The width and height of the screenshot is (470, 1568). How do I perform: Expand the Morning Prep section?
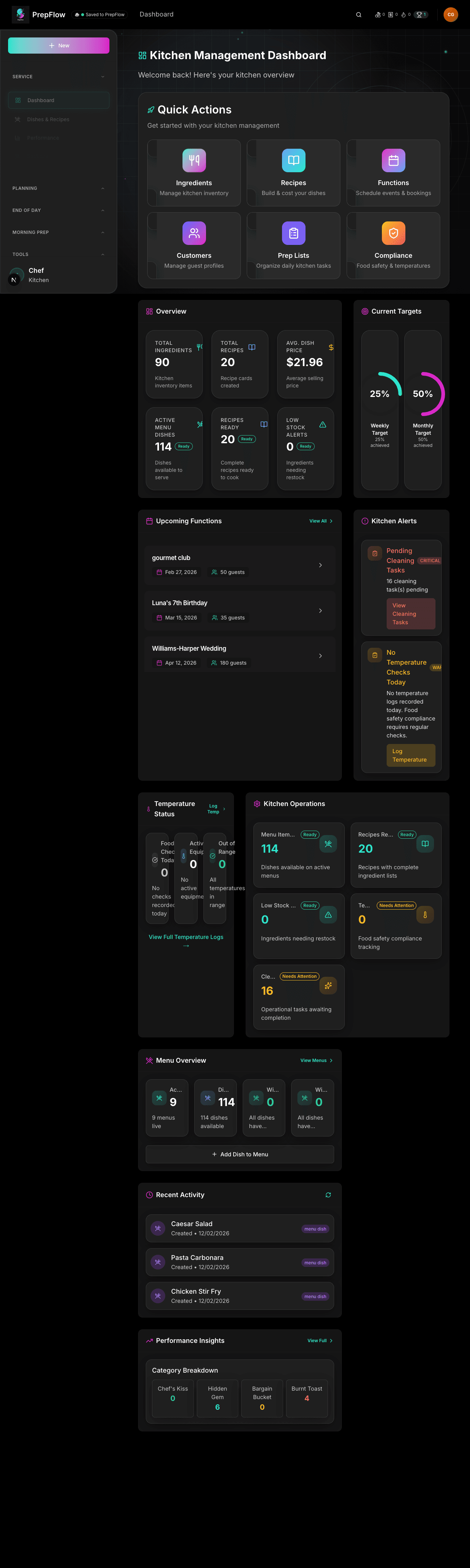pyautogui.click(x=58, y=232)
